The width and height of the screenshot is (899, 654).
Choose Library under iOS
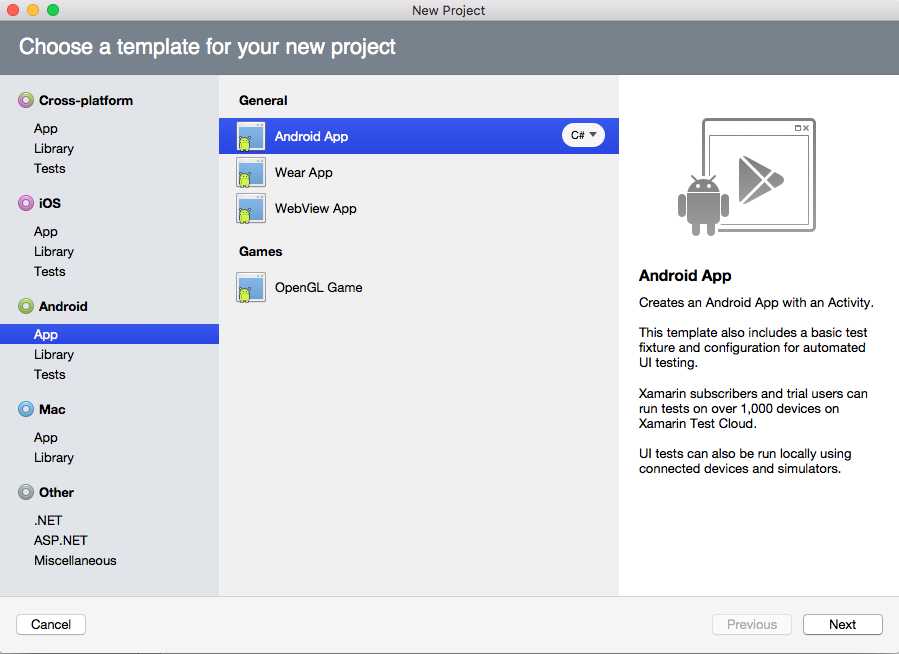pyautogui.click(x=54, y=252)
